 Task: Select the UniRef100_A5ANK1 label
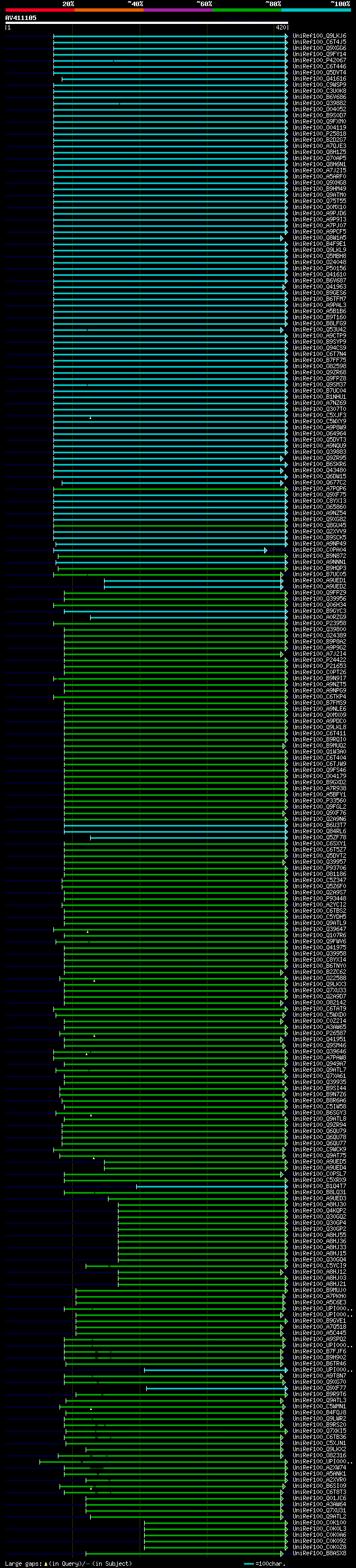point(319,1473)
